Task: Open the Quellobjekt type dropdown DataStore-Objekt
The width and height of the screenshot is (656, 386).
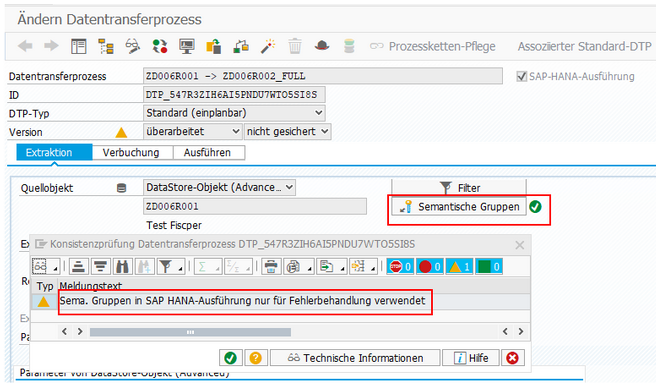Action: (219, 187)
